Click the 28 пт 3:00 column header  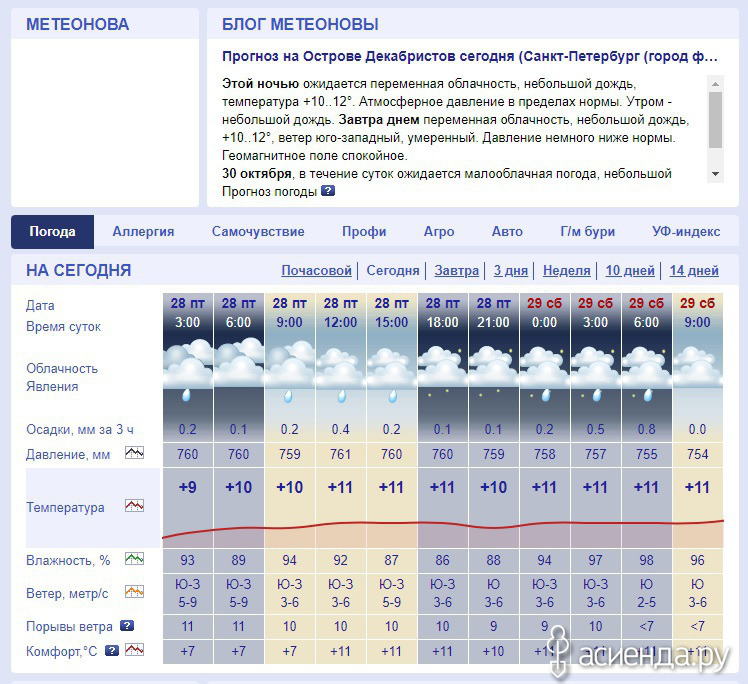(187, 312)
